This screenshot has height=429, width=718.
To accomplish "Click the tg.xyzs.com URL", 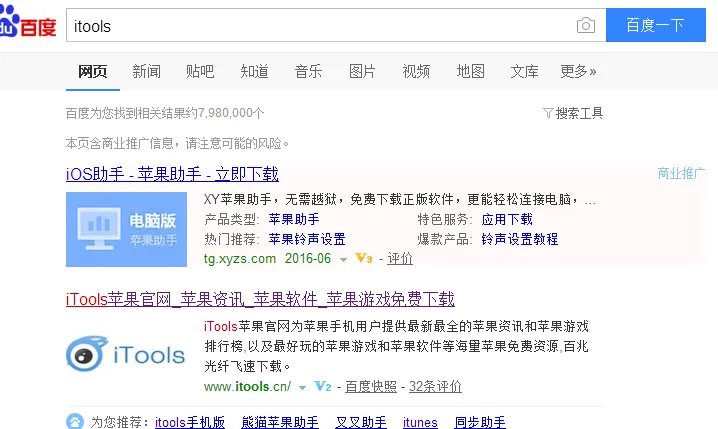I will [239, 259].
